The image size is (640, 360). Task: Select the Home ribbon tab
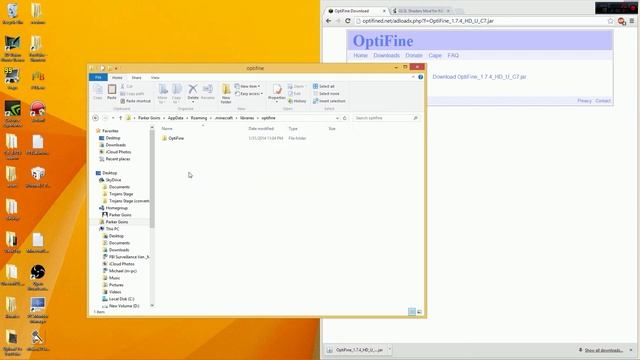click(x=117, y=78)
